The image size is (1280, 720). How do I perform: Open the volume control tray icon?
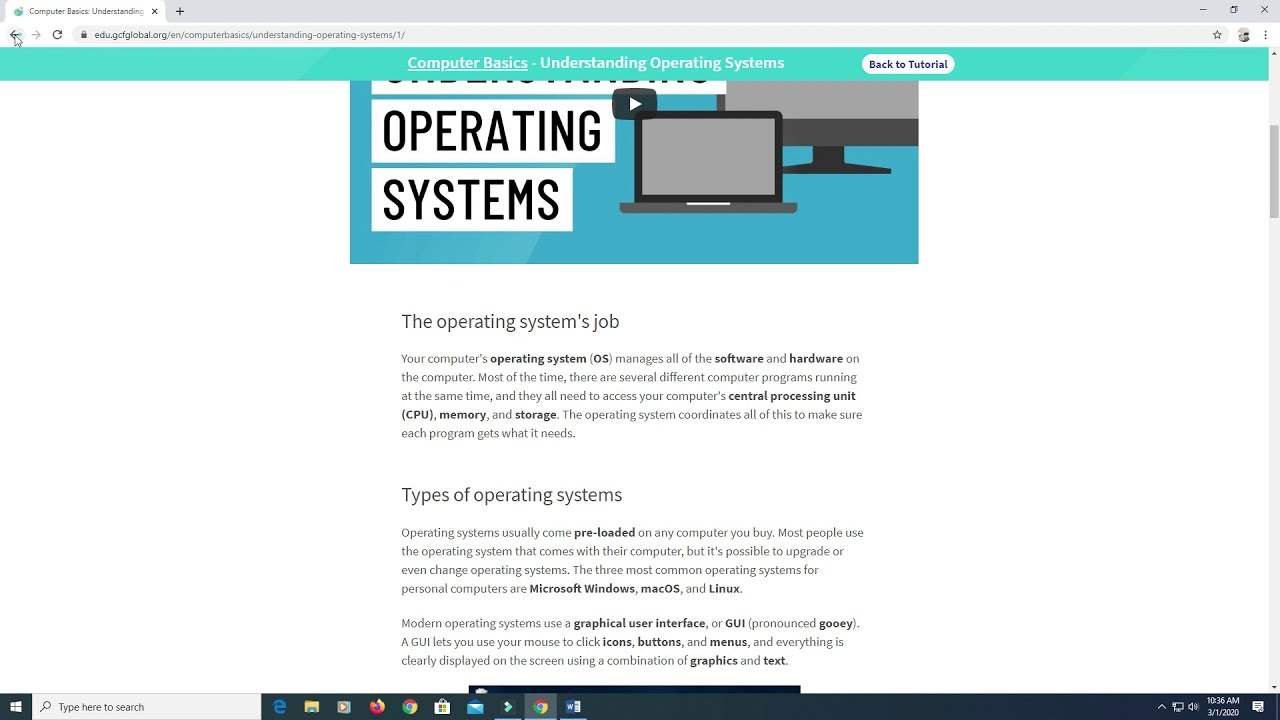pos(1193,707)
